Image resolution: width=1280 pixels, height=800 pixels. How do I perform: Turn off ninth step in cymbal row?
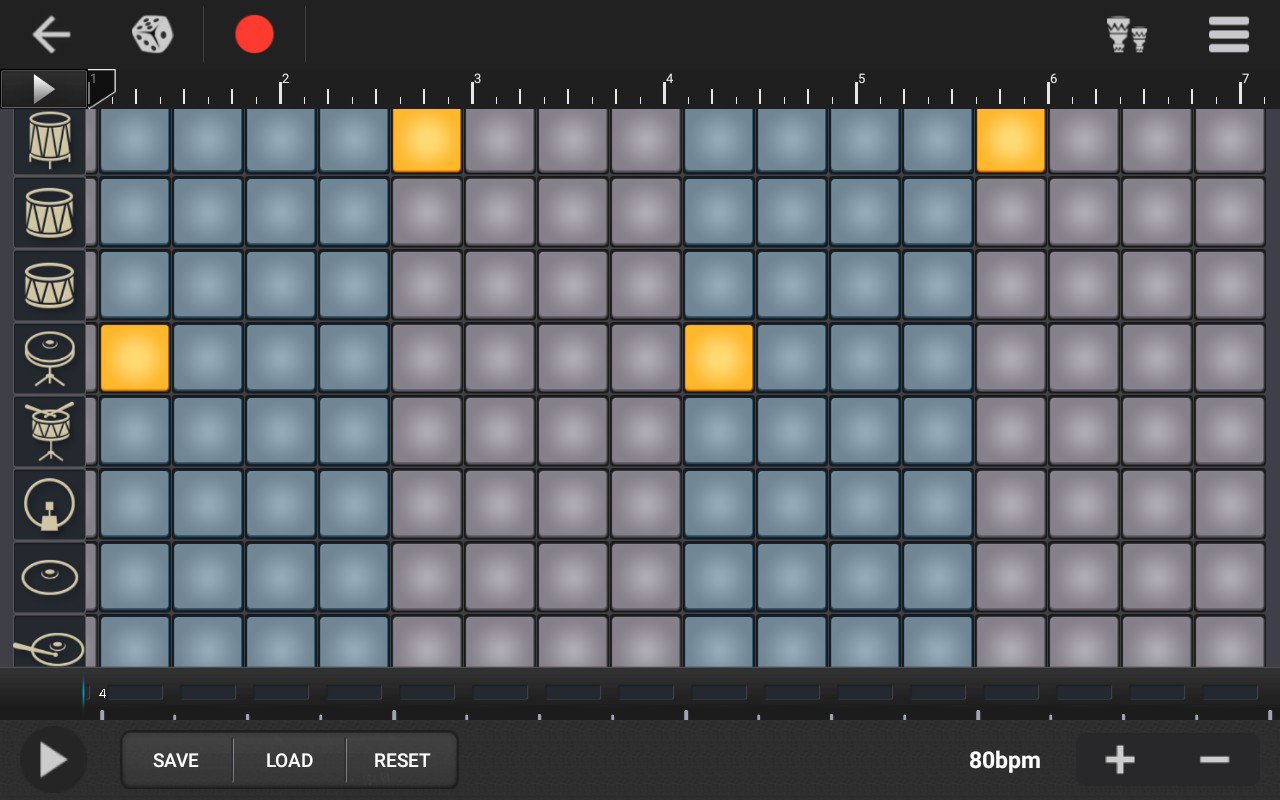[x=719, y=358]
